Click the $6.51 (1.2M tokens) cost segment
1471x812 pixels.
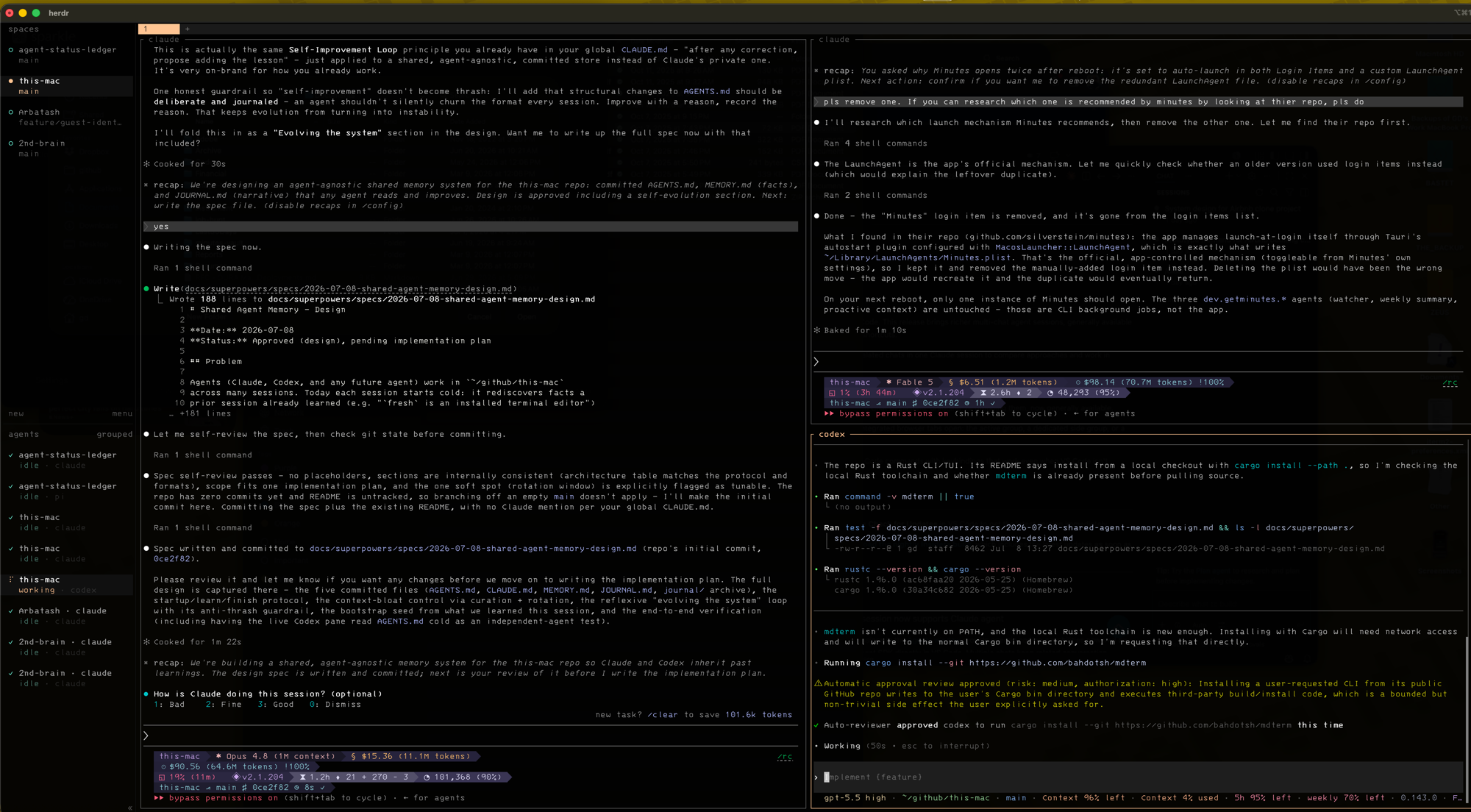pyautogui.click(x=1002, y=382)
